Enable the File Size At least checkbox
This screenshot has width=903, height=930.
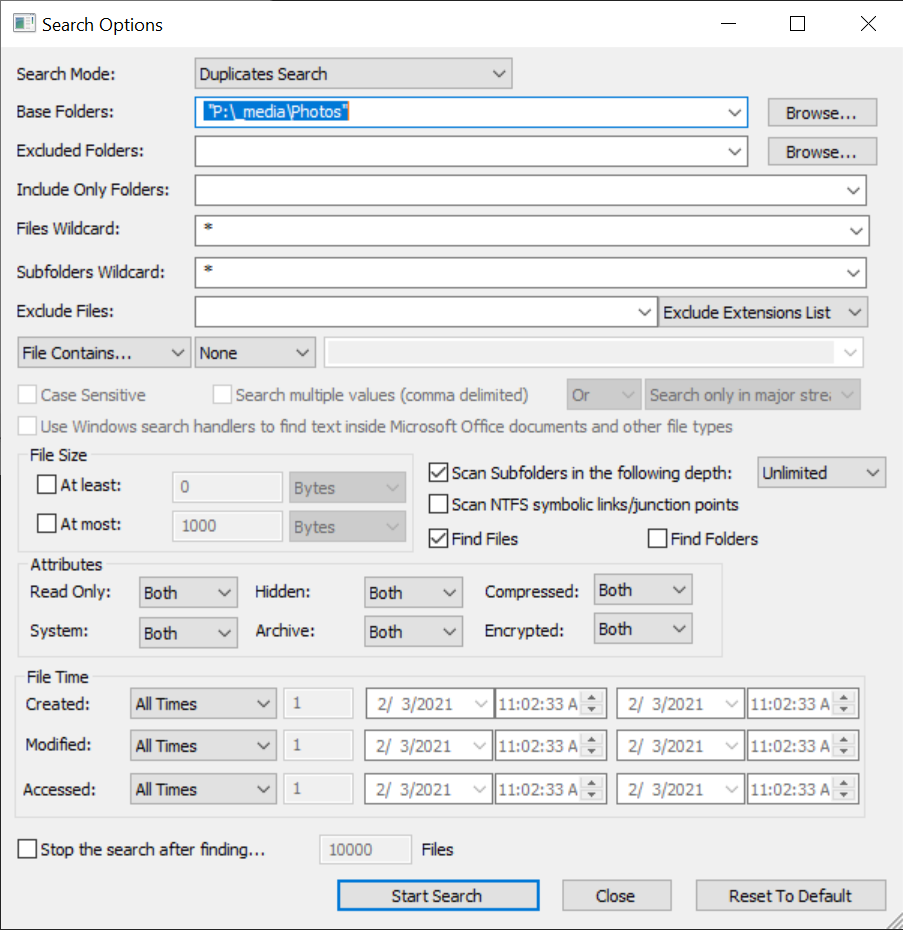47,486
